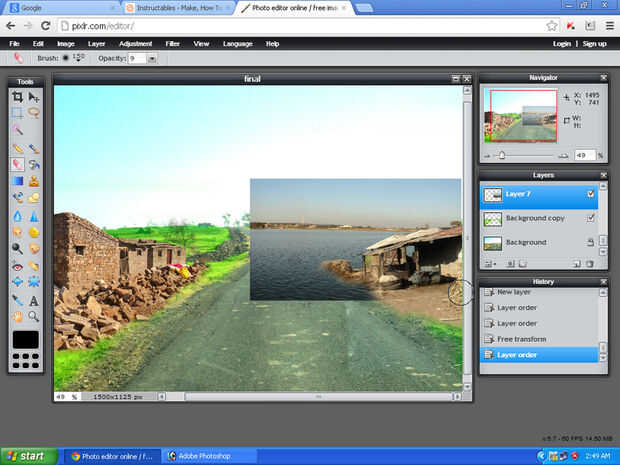The height and width of the screenshot is (465, 620).
Task: Open the Chrome menu button
Action: [x=610, y=26]
